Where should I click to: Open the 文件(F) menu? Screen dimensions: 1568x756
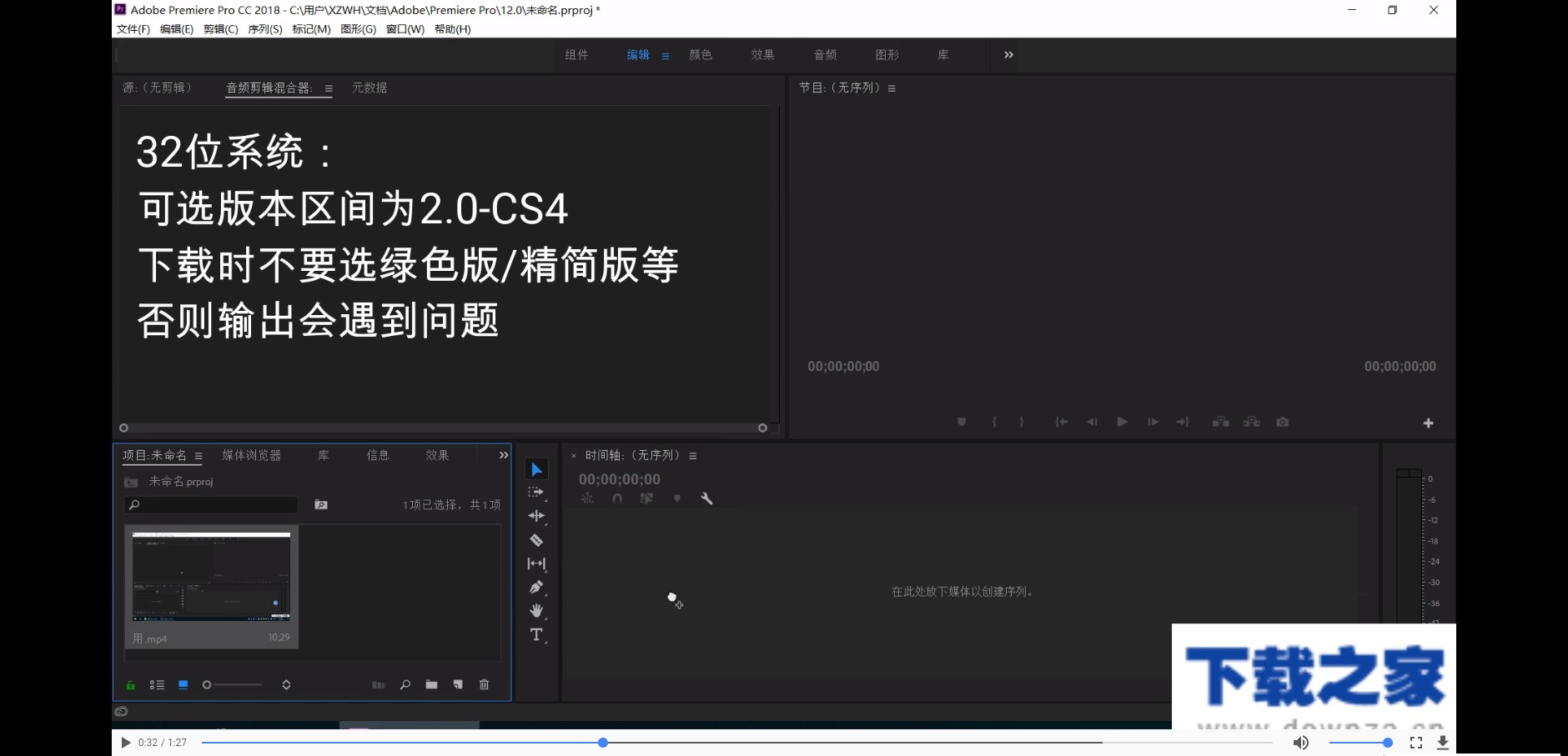[x=132, y=28]
